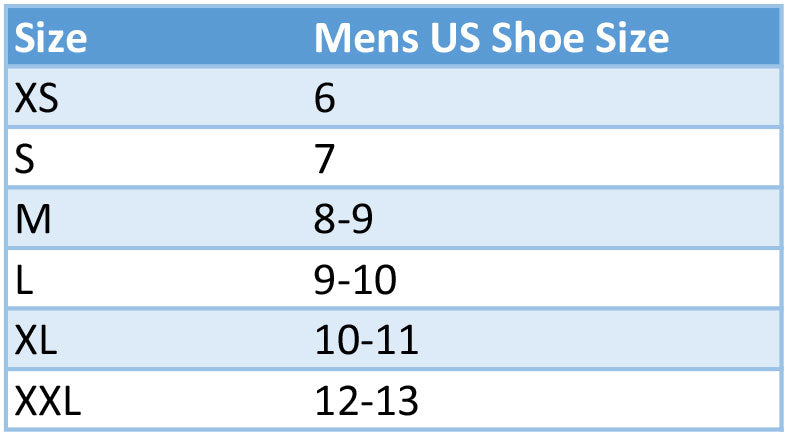Select the L size cell
The width and height of the screenshot is (788, 436).
[24, 280]
